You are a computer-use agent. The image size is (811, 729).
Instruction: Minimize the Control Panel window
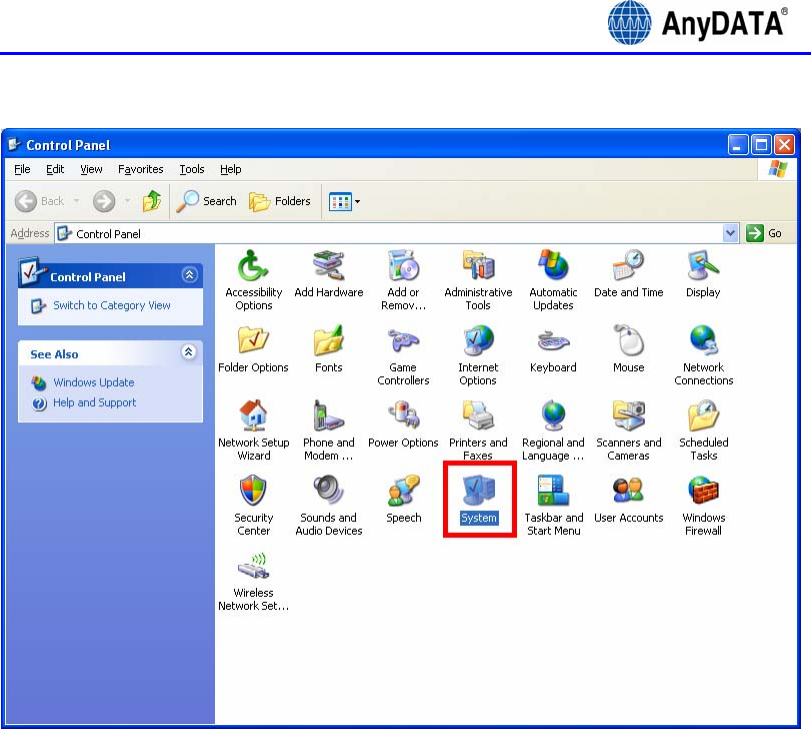pyautogui.click(x=738, y=145)
